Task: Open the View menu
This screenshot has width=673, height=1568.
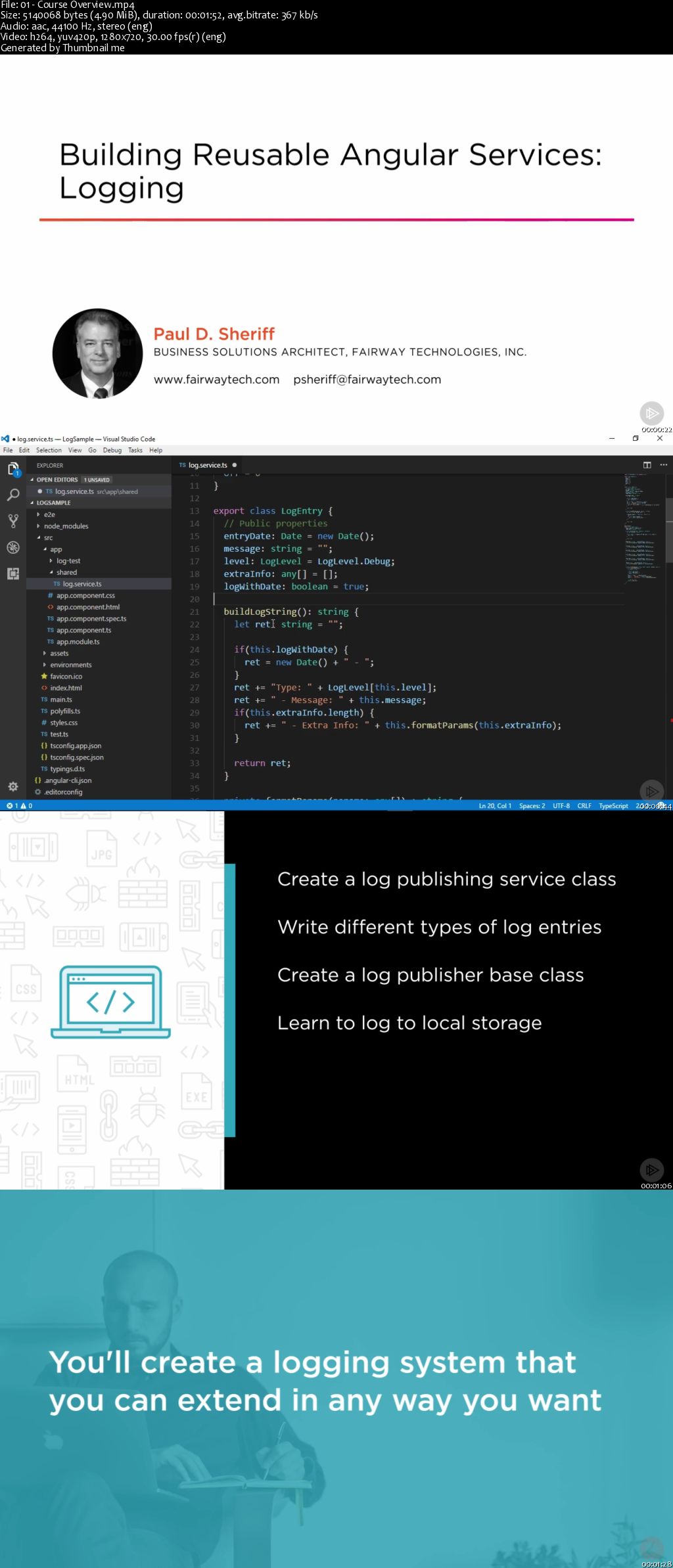Action: tap(75, 450)
